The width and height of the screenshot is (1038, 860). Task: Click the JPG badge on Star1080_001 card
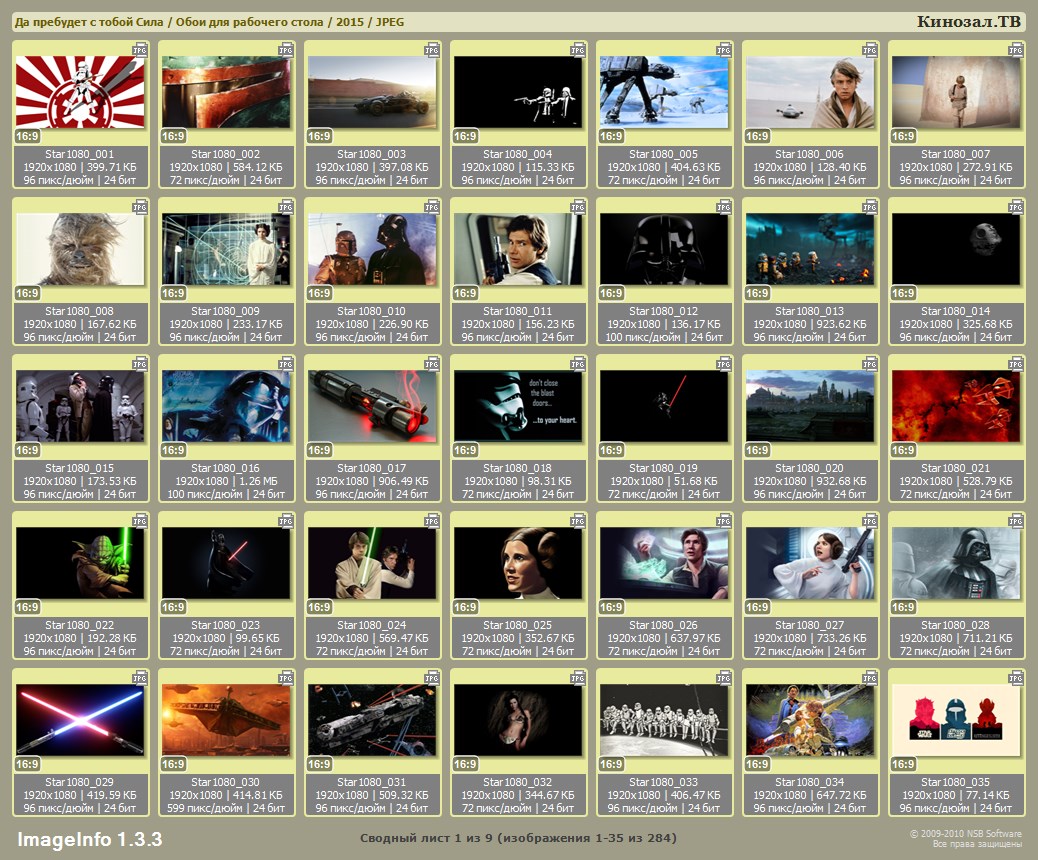click(x=140, y=50)
